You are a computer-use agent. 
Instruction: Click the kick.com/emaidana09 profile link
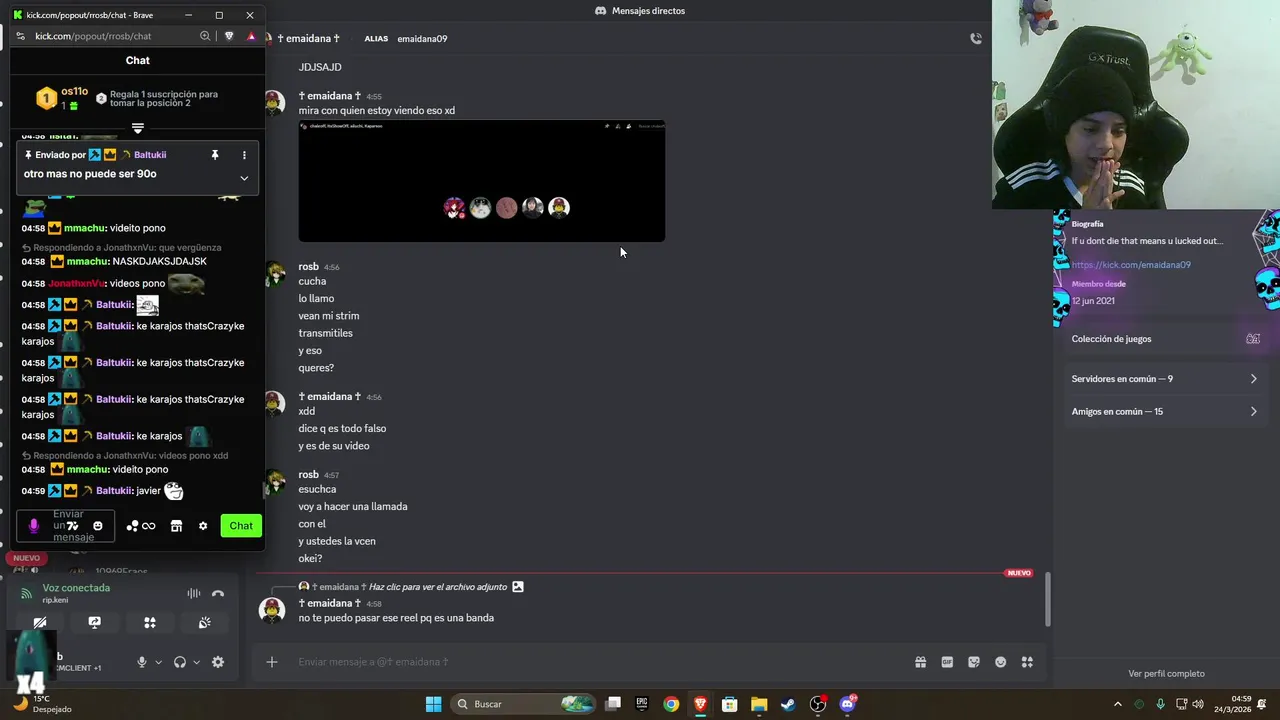[1131, 265]
